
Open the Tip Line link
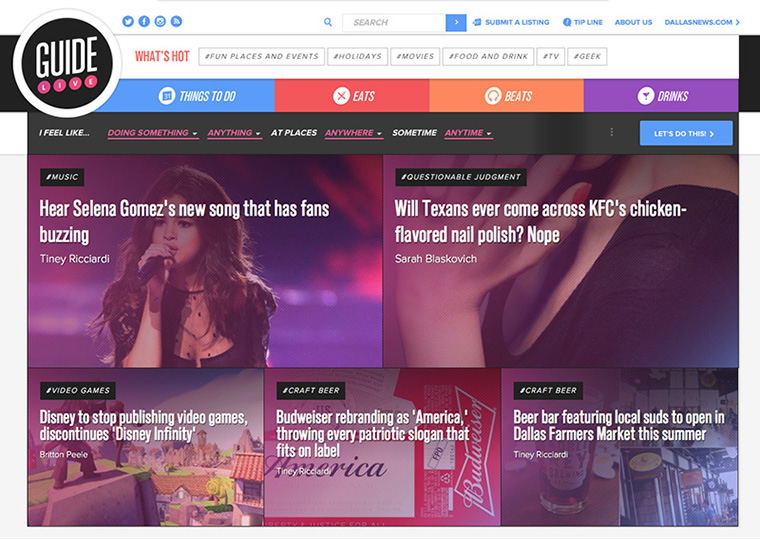[x=588, y=22]
